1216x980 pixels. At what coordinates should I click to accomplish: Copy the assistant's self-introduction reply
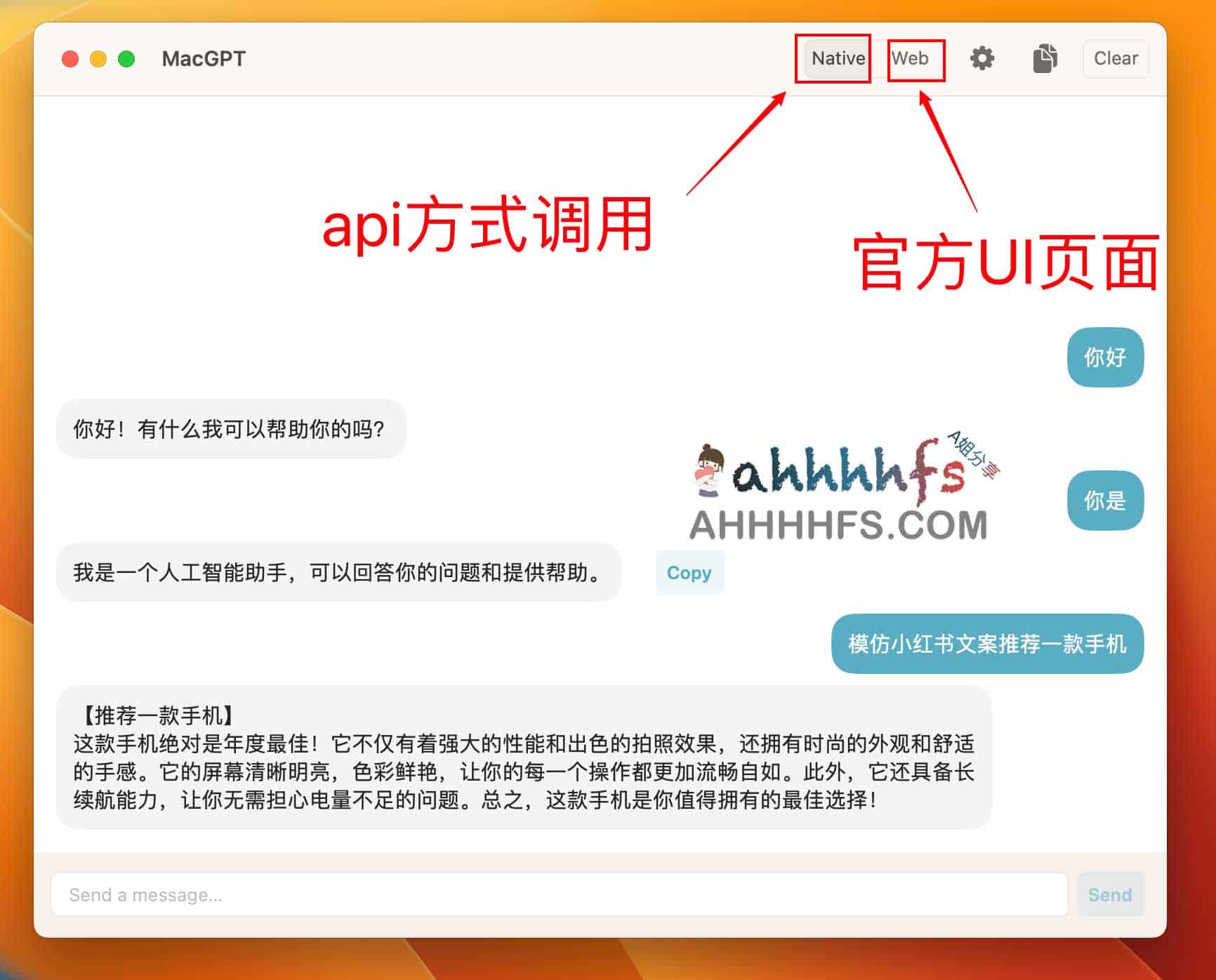[689, 573]
